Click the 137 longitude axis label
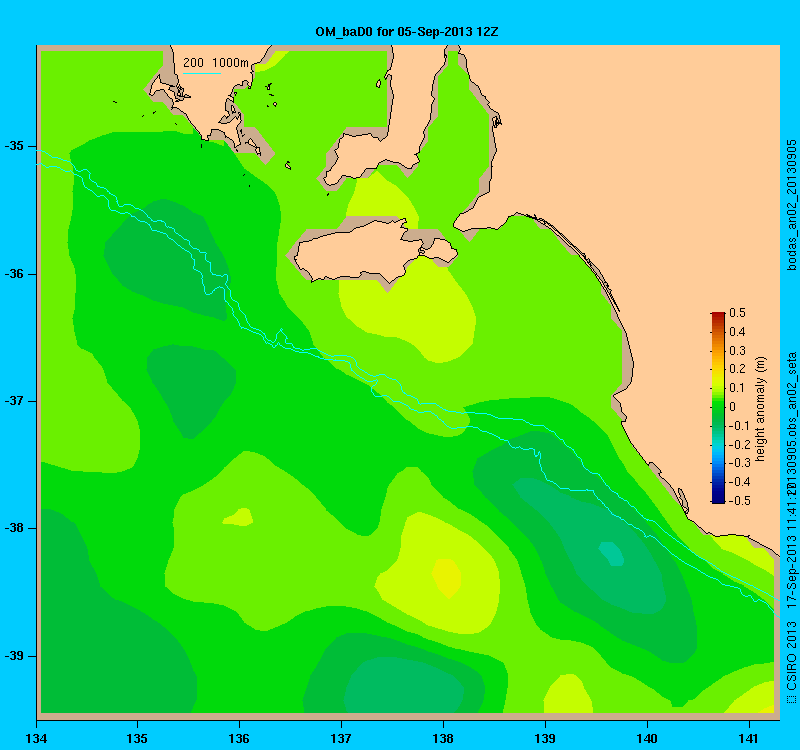Screen dimensions: 800x750 pyautogui.click(x=341, y=739)
